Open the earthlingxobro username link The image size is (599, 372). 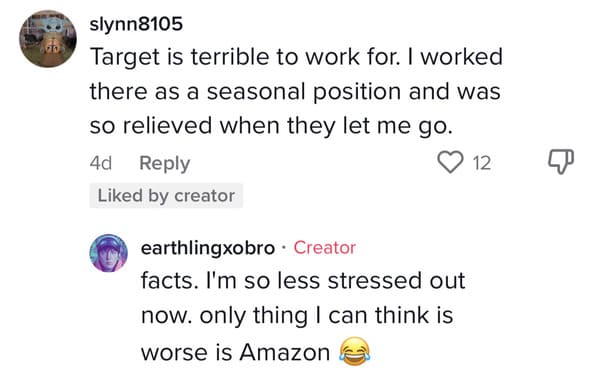208,248
